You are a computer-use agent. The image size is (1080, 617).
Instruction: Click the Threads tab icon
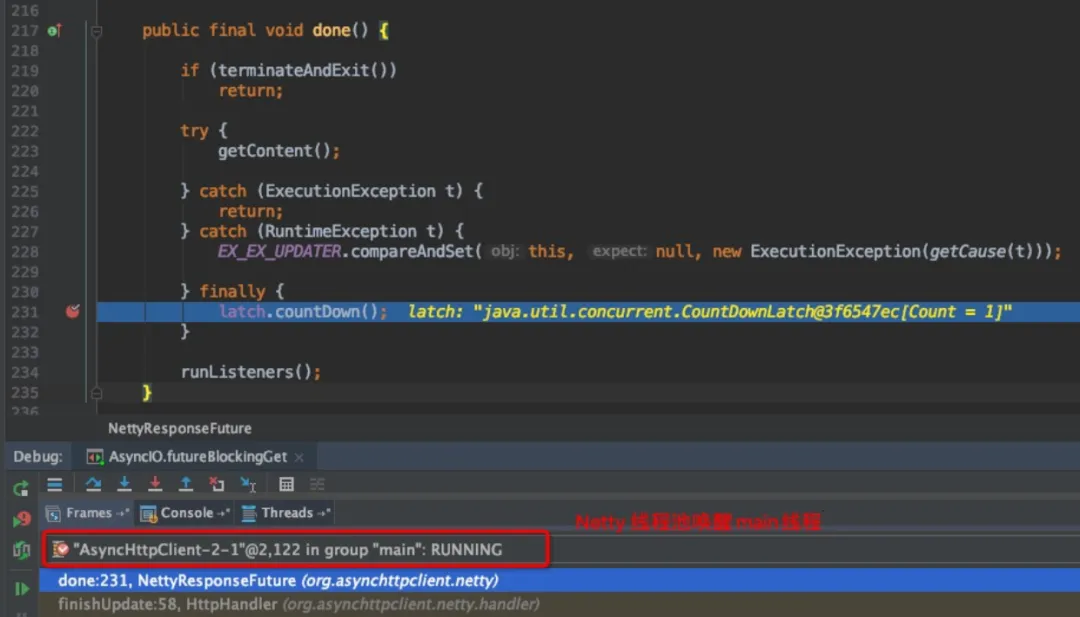coord(249,514)
